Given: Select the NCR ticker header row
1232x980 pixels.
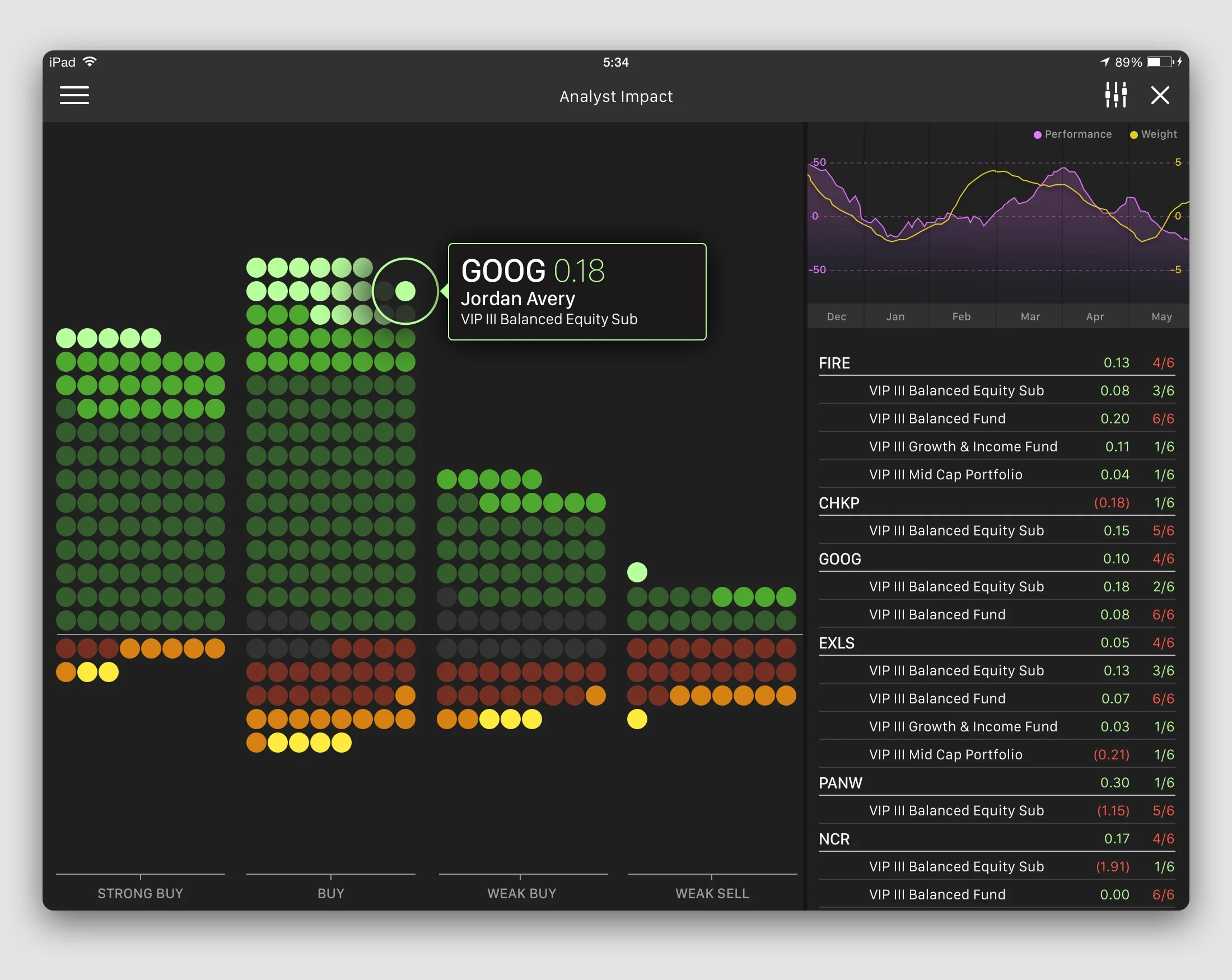Looking at the screenshot, I should tap(834, 839).
